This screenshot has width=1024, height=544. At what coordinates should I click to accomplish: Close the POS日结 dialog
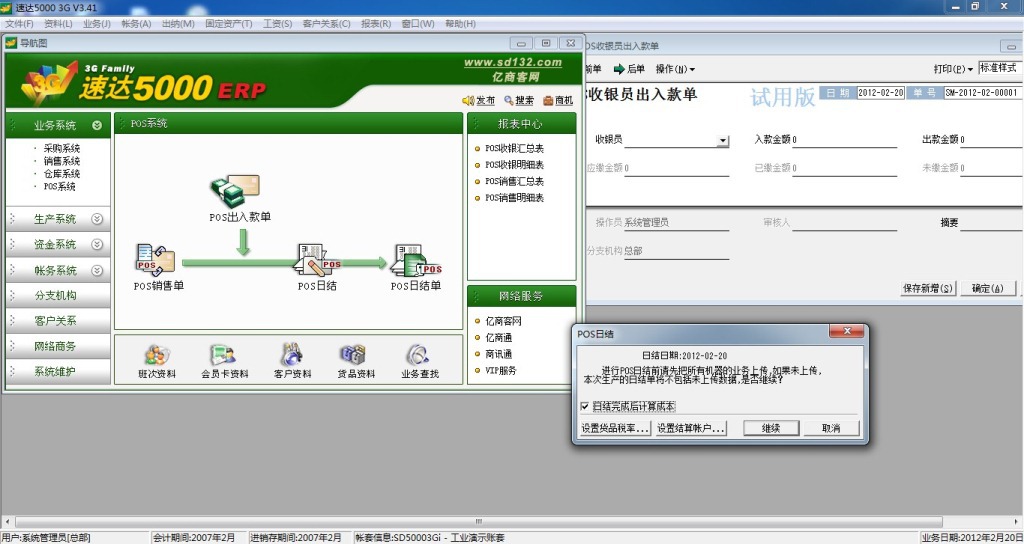846,332
